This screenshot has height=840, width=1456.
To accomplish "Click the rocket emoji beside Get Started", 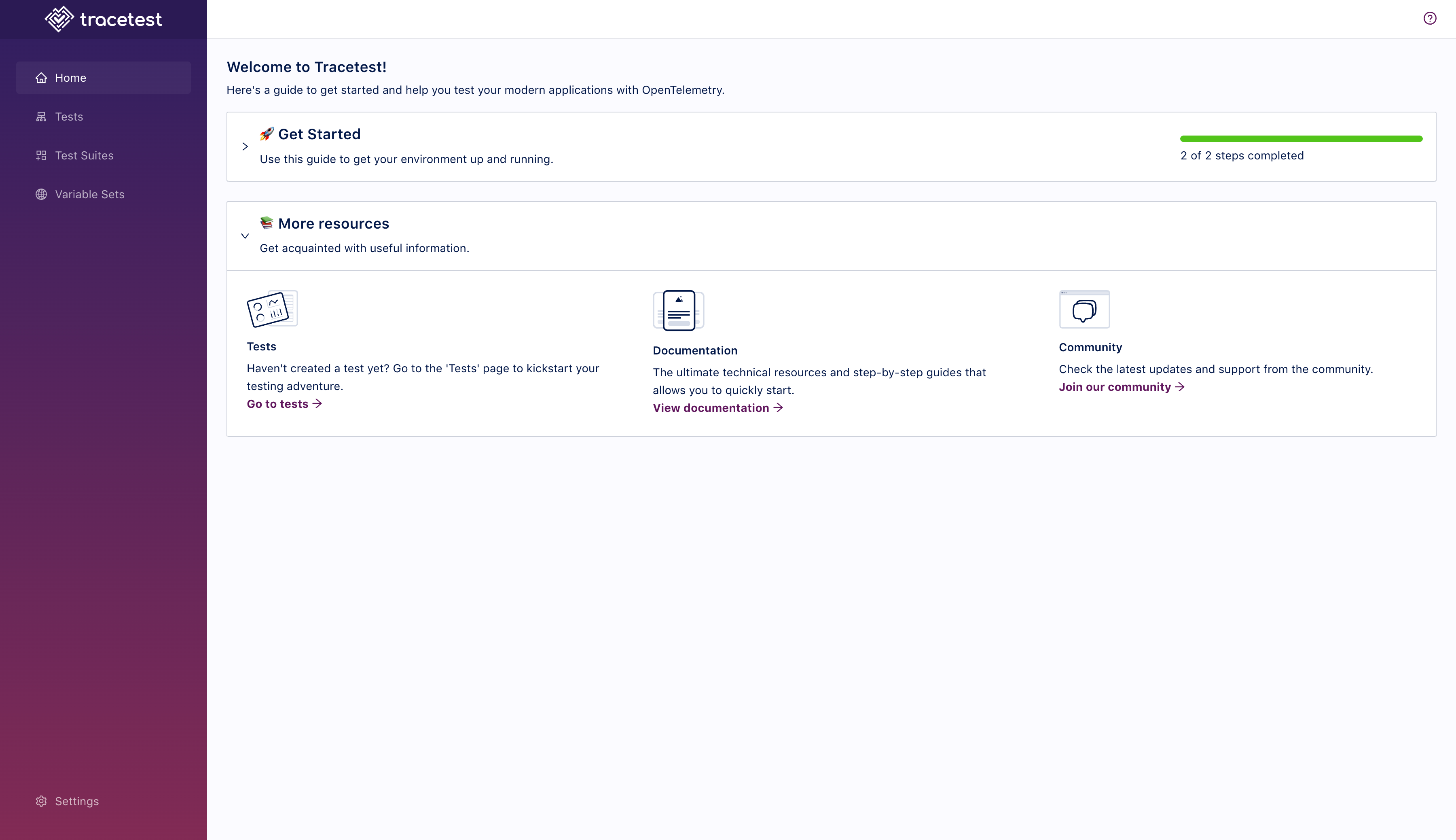I will coord(267,134).
